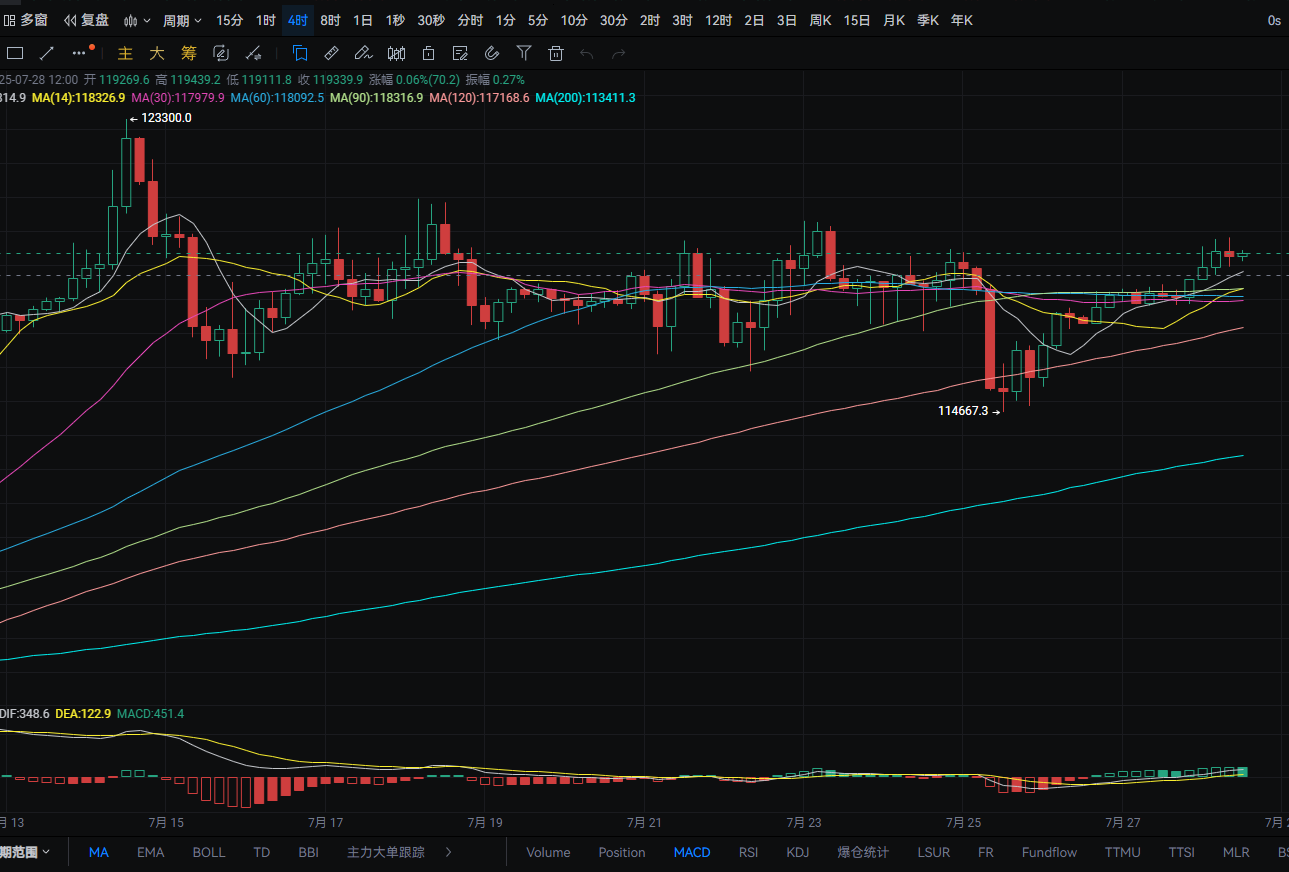The image size is (1289, 872).
Task: Click the candlestick compare icon in toolbar
Action: point(396,53)
